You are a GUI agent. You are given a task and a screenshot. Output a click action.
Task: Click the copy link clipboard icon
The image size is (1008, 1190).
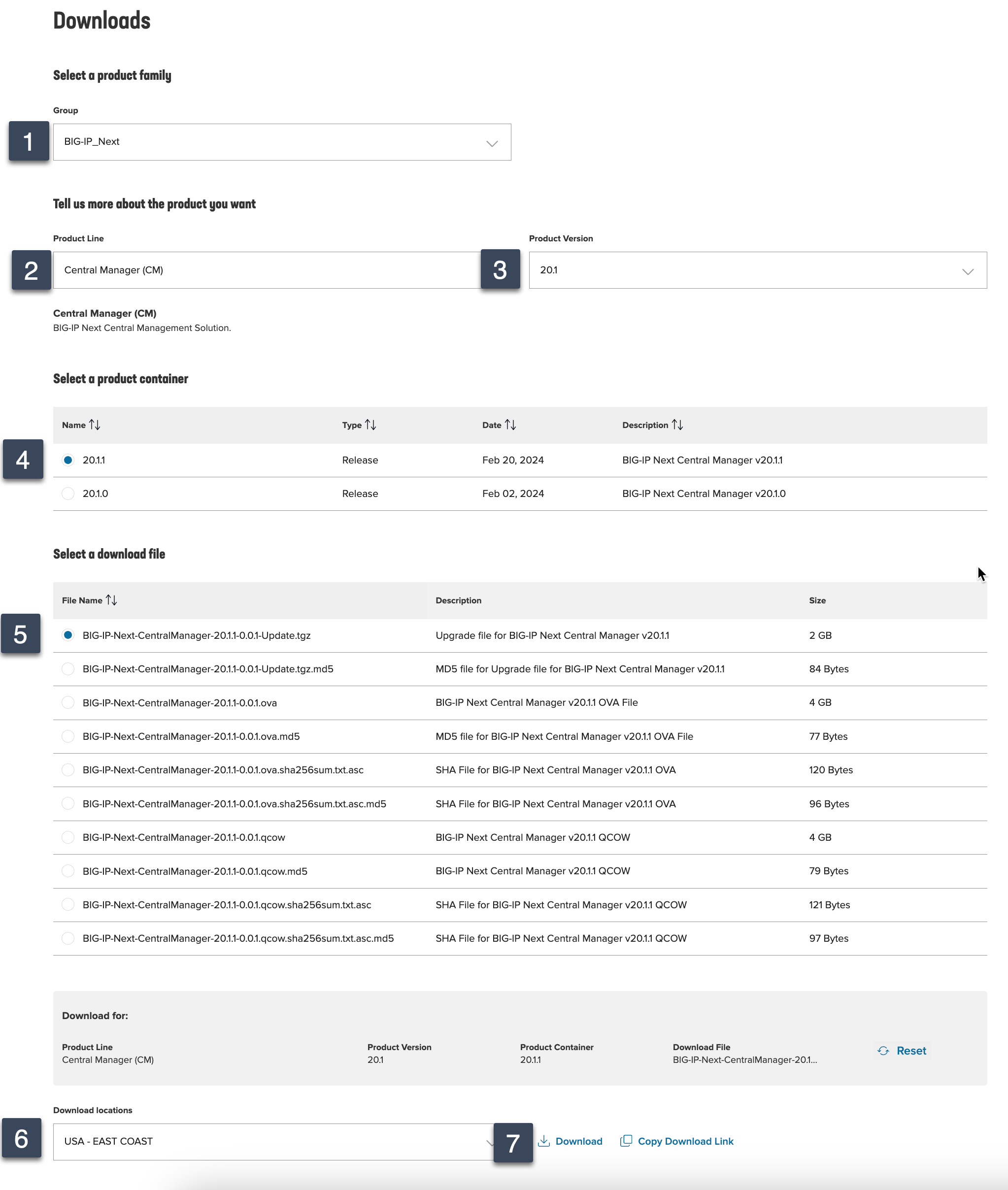click(626, 1141)
